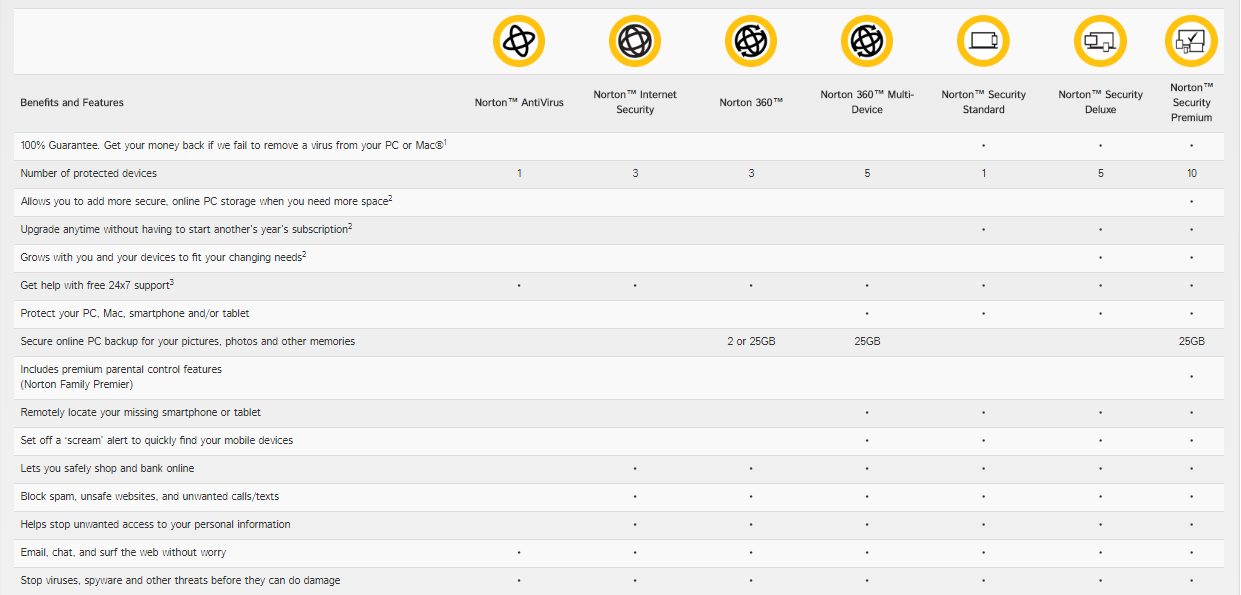
Task: Click the 2 or 25GB backup value
Action: tap(751, 342)
